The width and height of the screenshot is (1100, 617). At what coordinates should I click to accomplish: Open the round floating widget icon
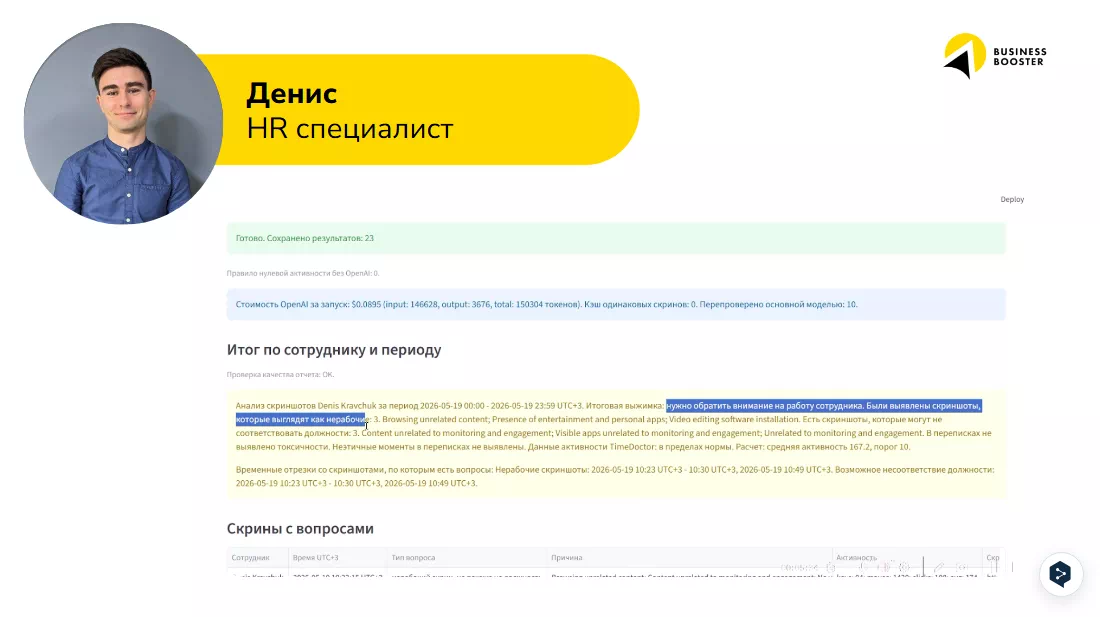[x=1061, y=574]
